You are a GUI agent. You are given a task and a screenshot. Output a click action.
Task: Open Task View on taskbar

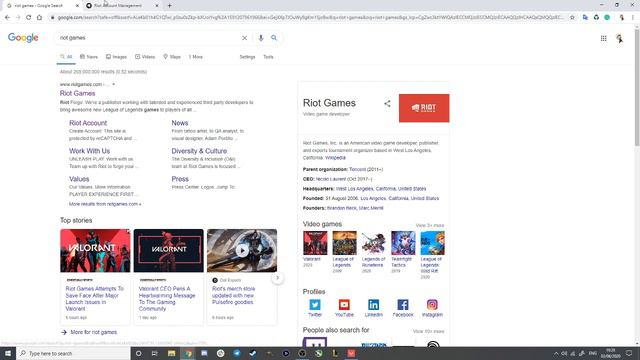click(155, 353)
